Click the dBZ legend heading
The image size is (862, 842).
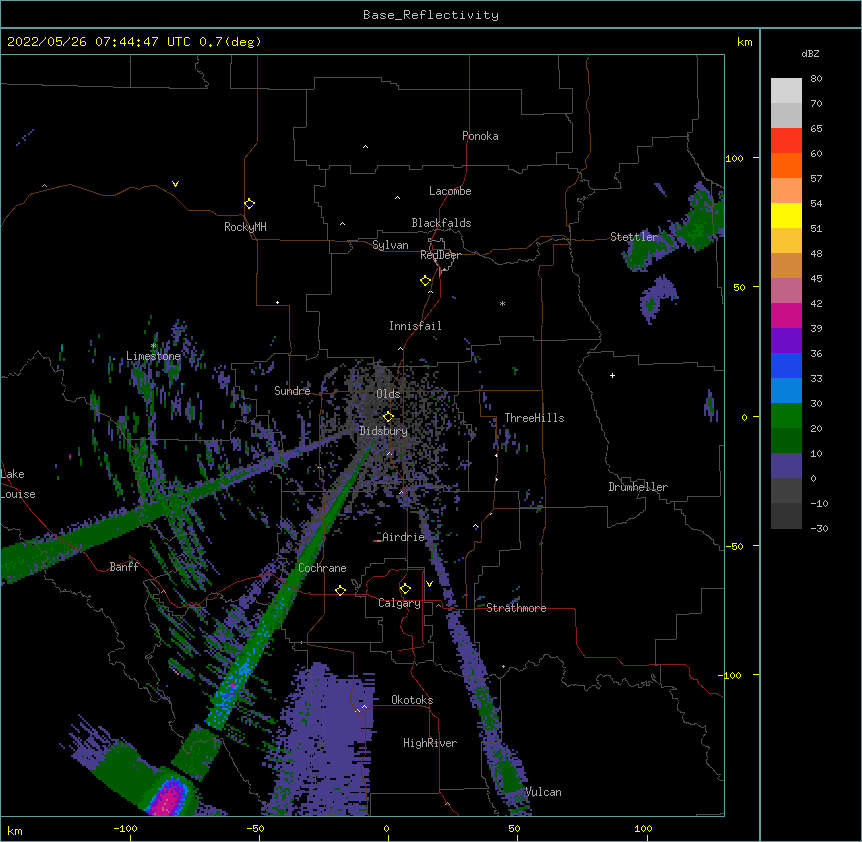click(x=810, y=53)
